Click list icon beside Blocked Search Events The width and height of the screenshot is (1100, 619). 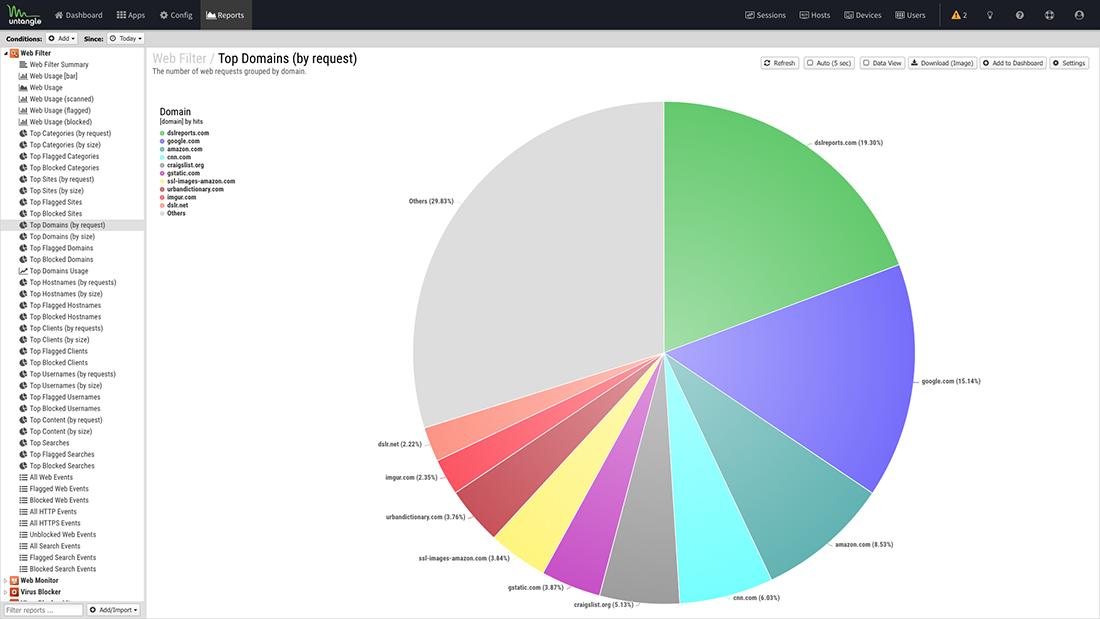[23, 569]
